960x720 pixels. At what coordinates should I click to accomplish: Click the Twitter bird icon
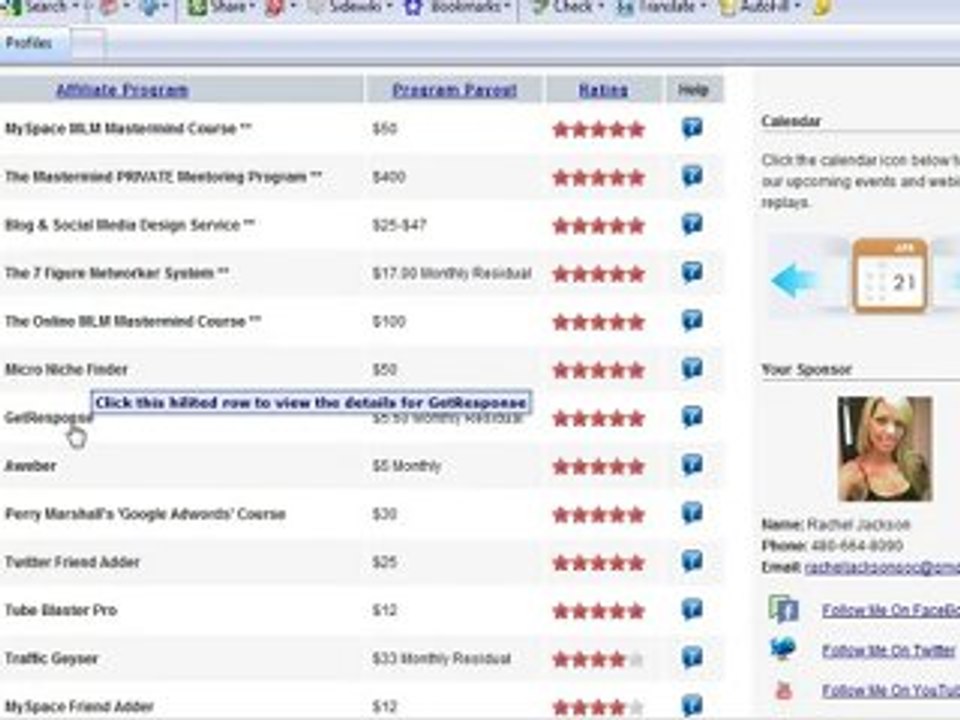click(783, 648)
